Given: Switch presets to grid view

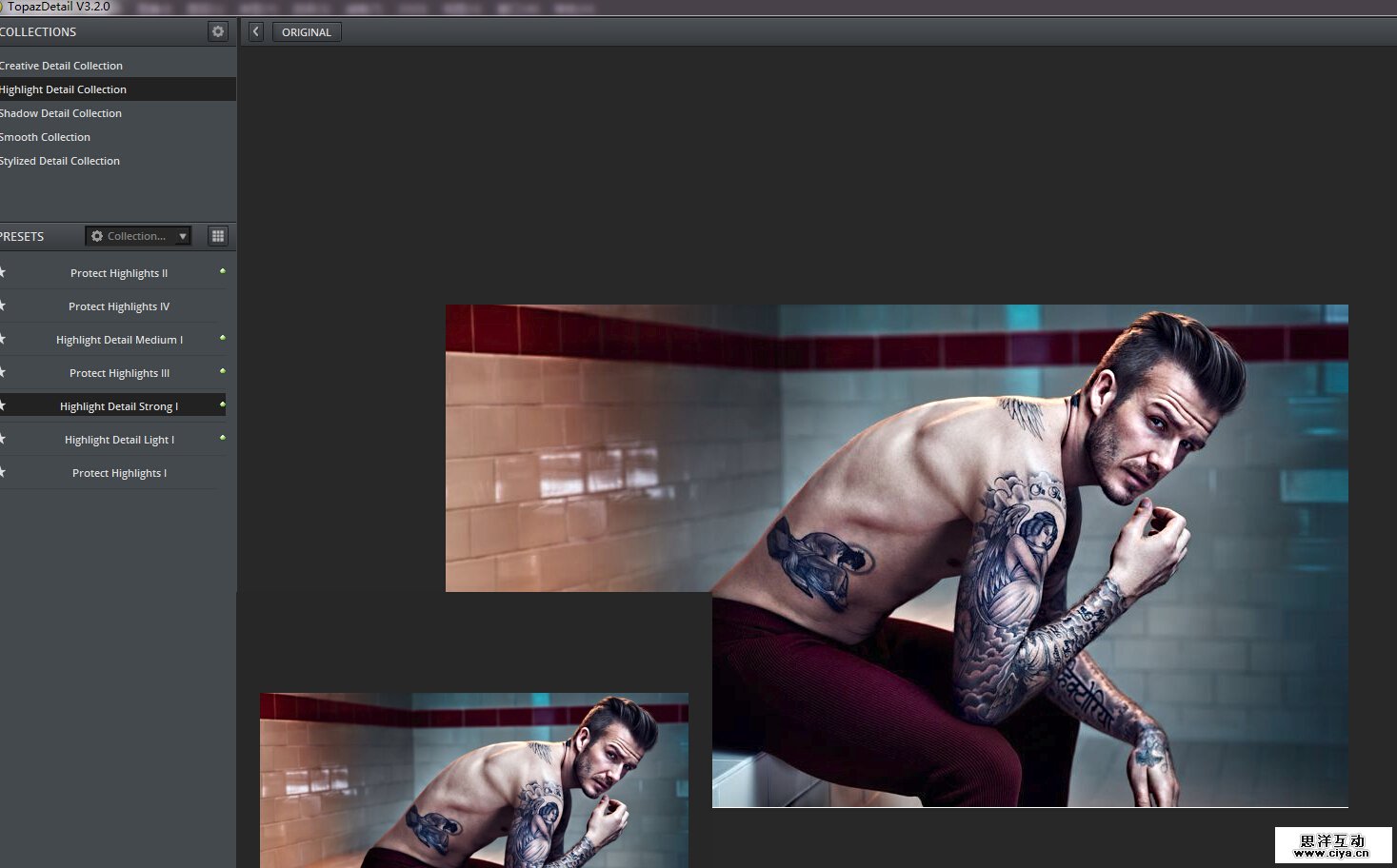Looking at the screenshot, I should click(218, 236).
